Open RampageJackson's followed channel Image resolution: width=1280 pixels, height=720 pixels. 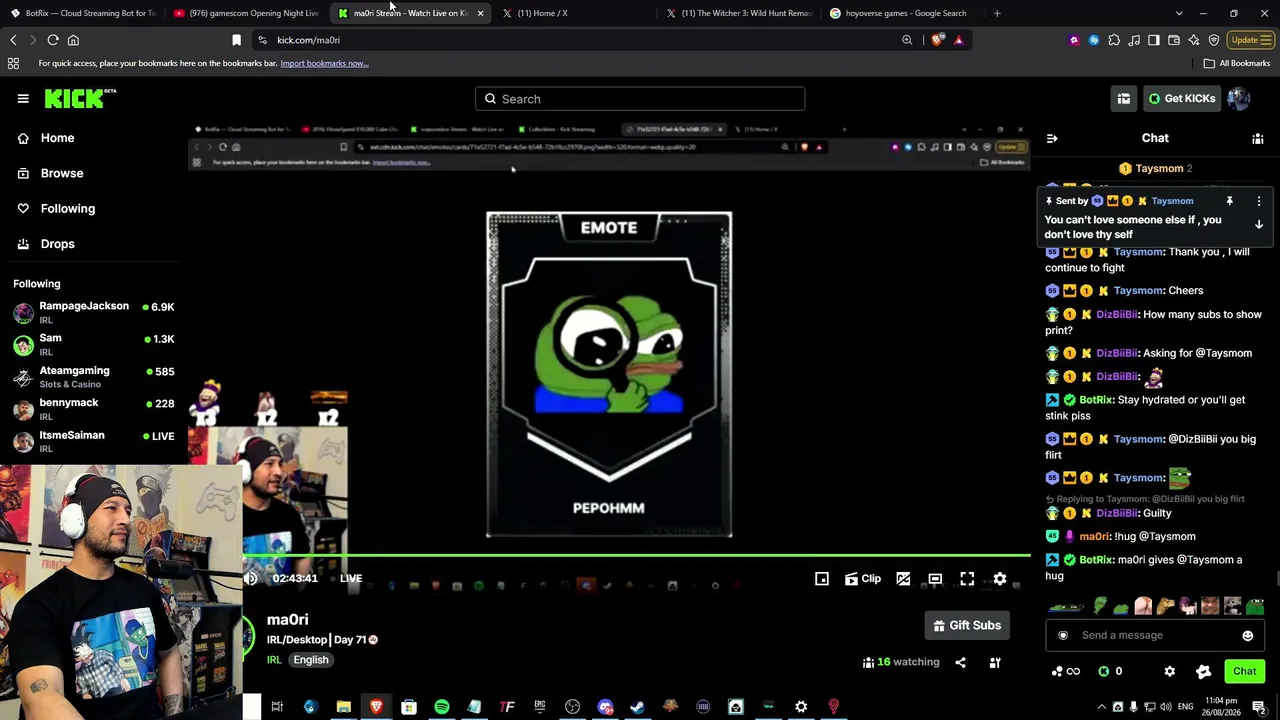(x=94, y=312)
